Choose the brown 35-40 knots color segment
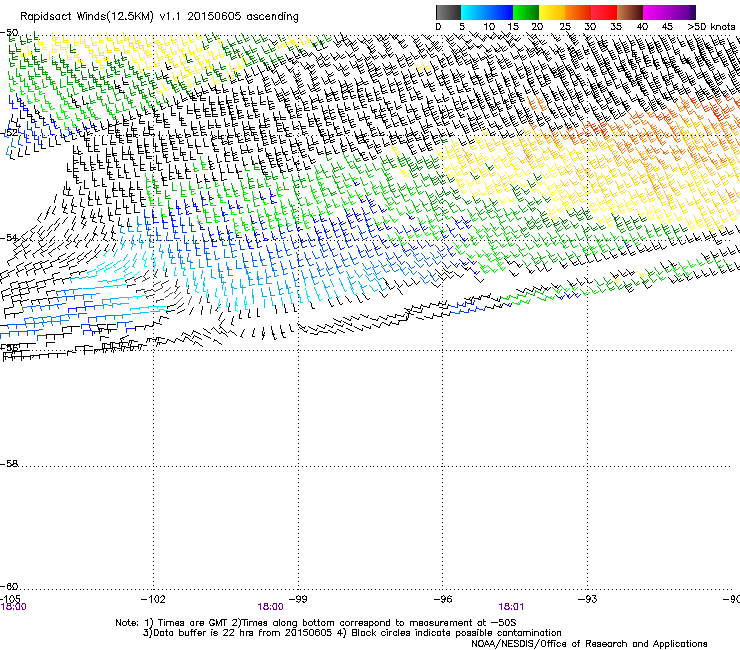 [x=630, y=12]
